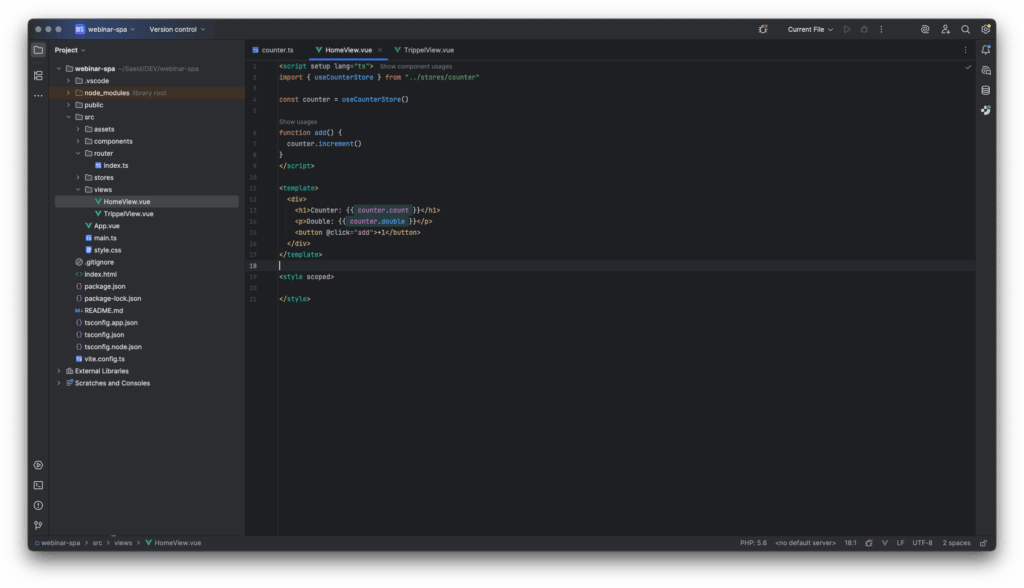The image size is (1024, 588).
Task: Click the 'Show component usages' inlay link
Action: pyautogui.click(x=415, y=66)
